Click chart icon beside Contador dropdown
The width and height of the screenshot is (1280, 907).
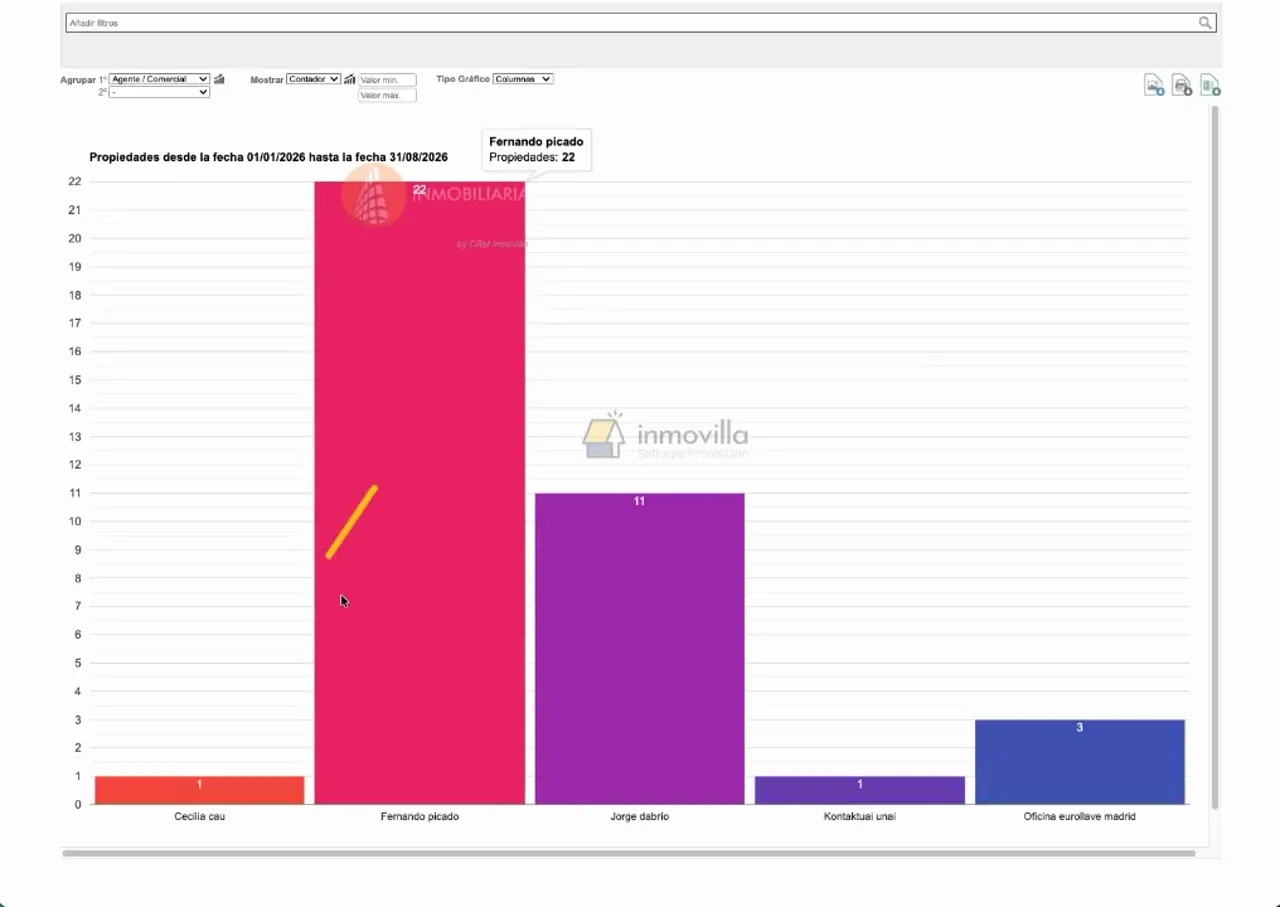pos(350,79)
